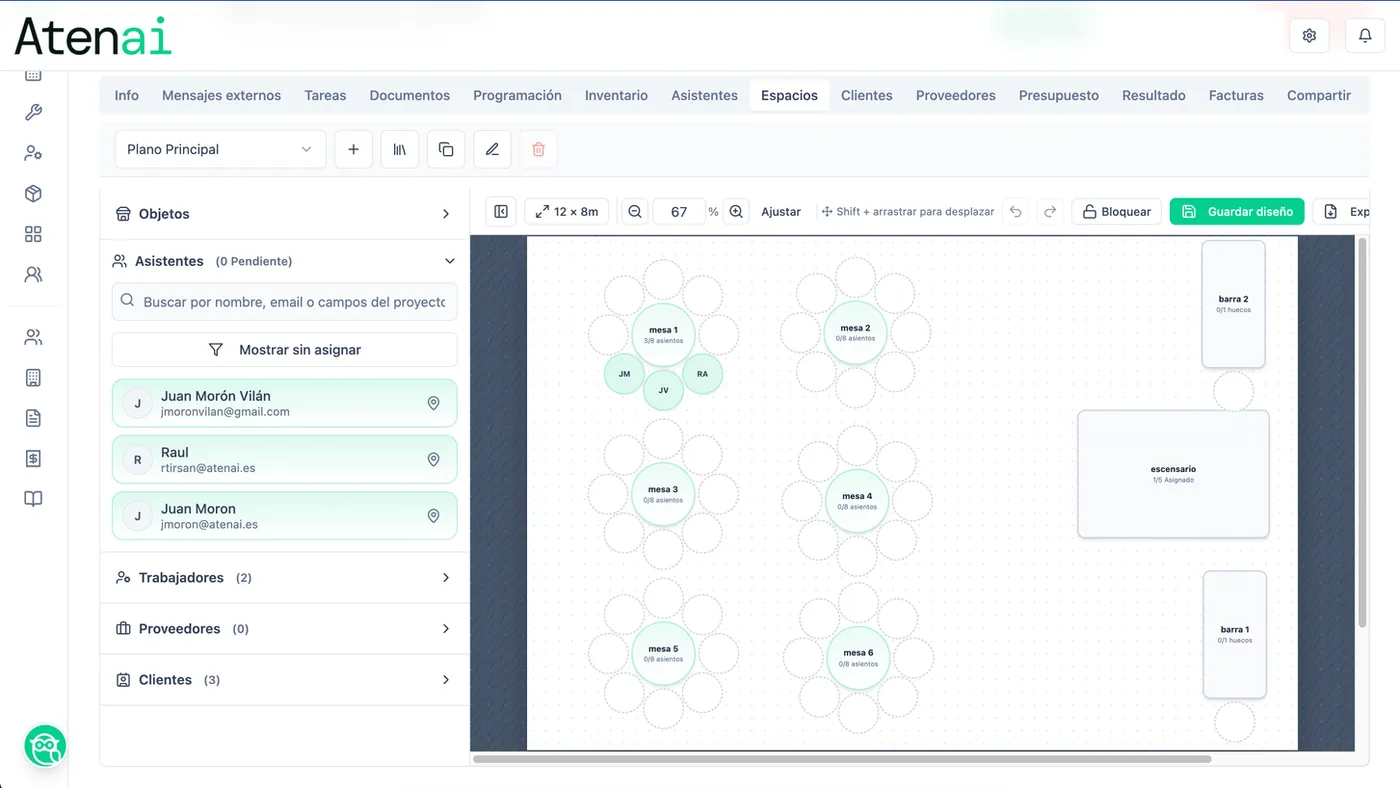The width and height of the screenshot is (1400, 788).
Task: Add a new plan with the plus button
Action: point(353,149)
